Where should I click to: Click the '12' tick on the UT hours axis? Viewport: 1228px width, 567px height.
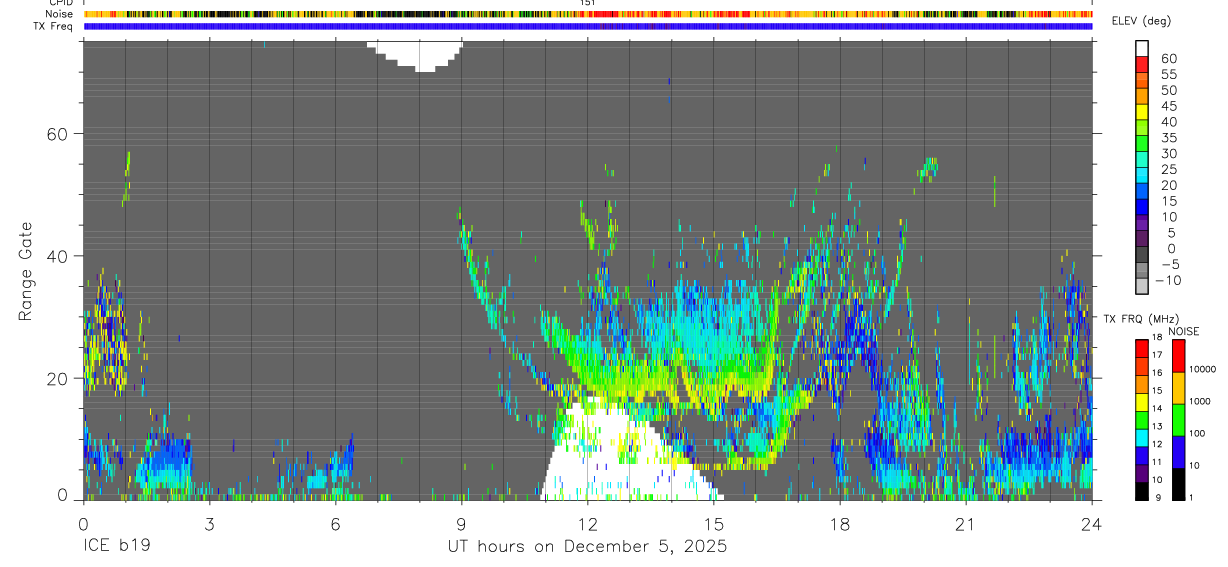587,523
